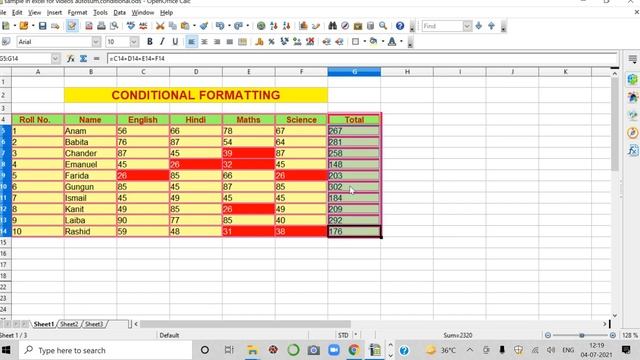This screenshot has height=360, width=640.
Task: Open the Format menu
Action: coord(77,13)
